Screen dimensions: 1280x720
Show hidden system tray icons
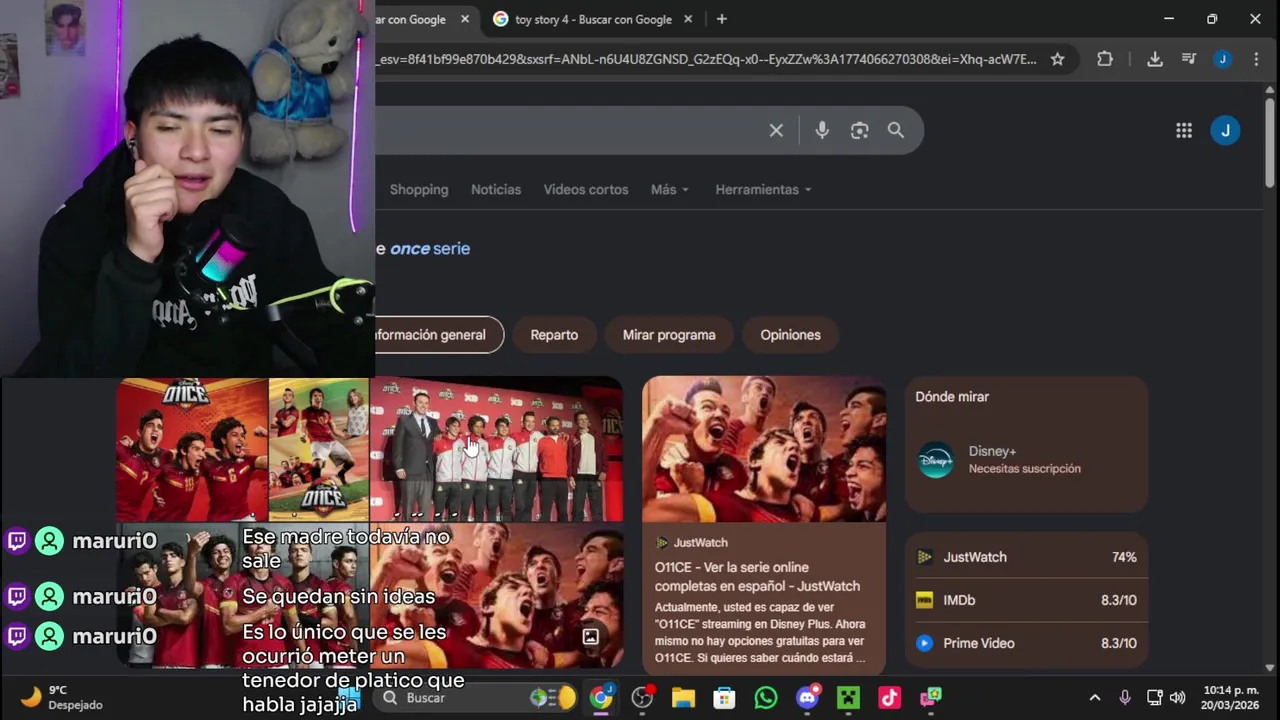1095,698
